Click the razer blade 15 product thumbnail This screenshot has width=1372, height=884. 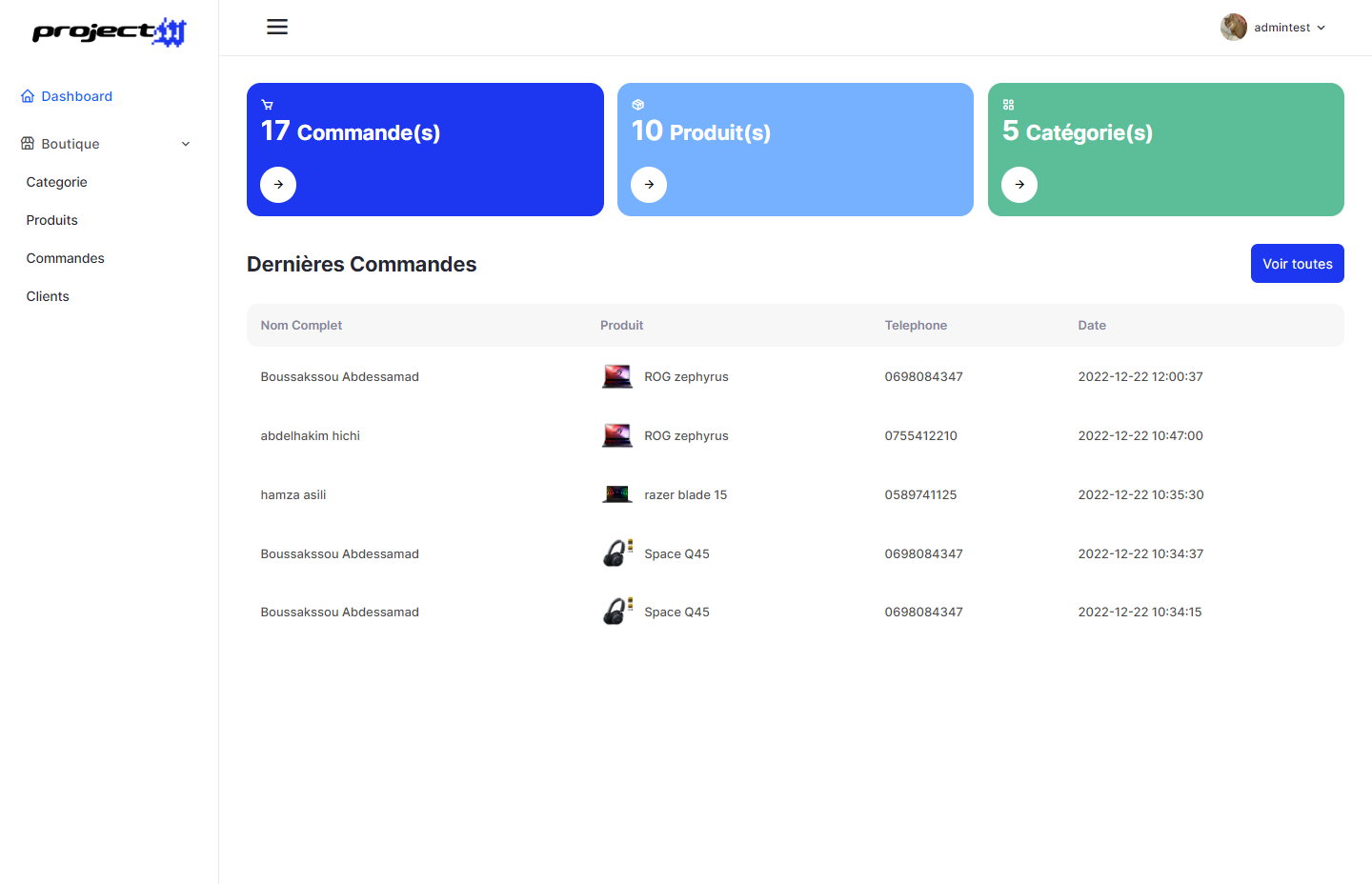pyautogui.click(x=617, y=494)
